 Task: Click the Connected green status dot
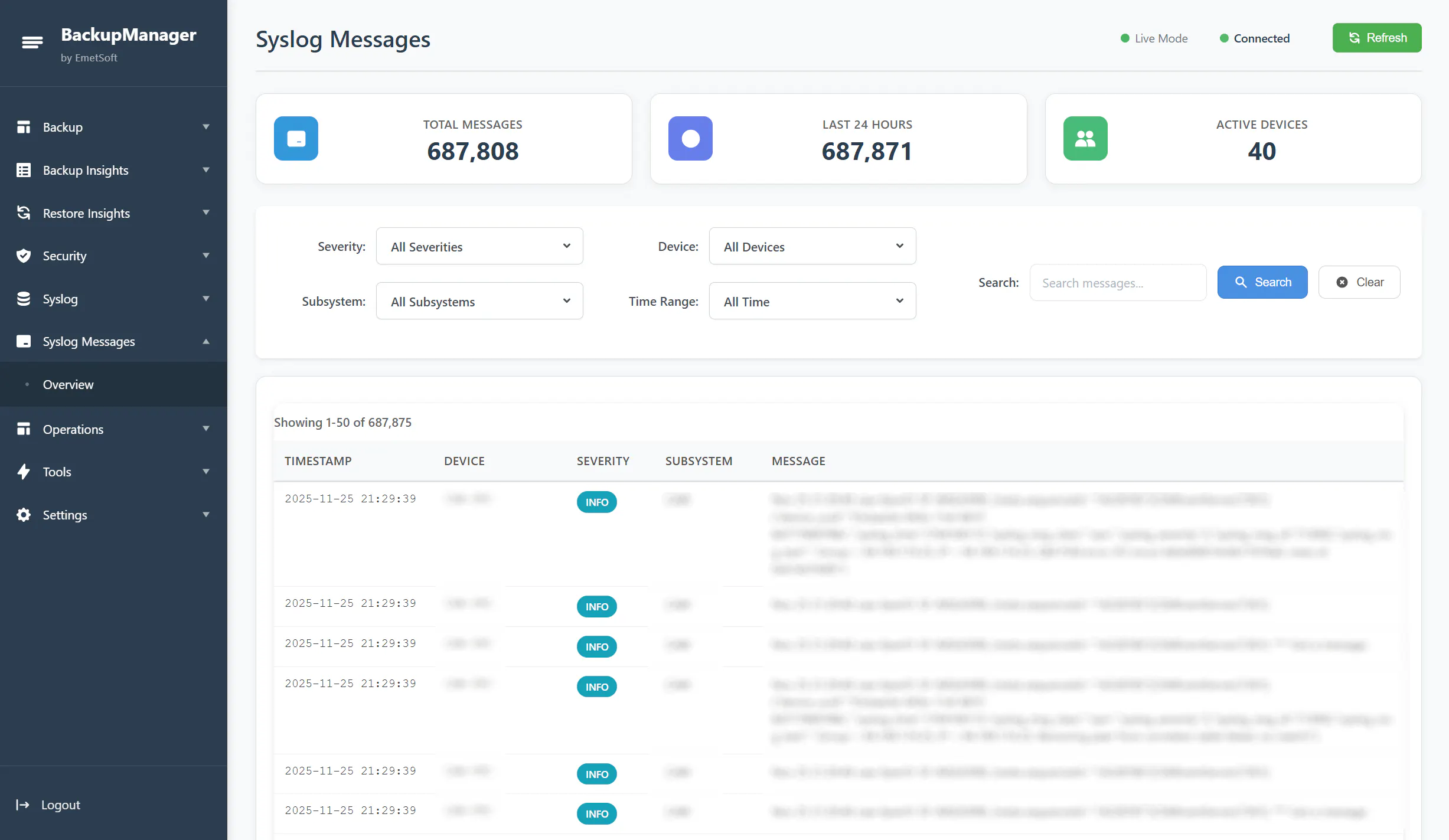[x=1224, y=38]
